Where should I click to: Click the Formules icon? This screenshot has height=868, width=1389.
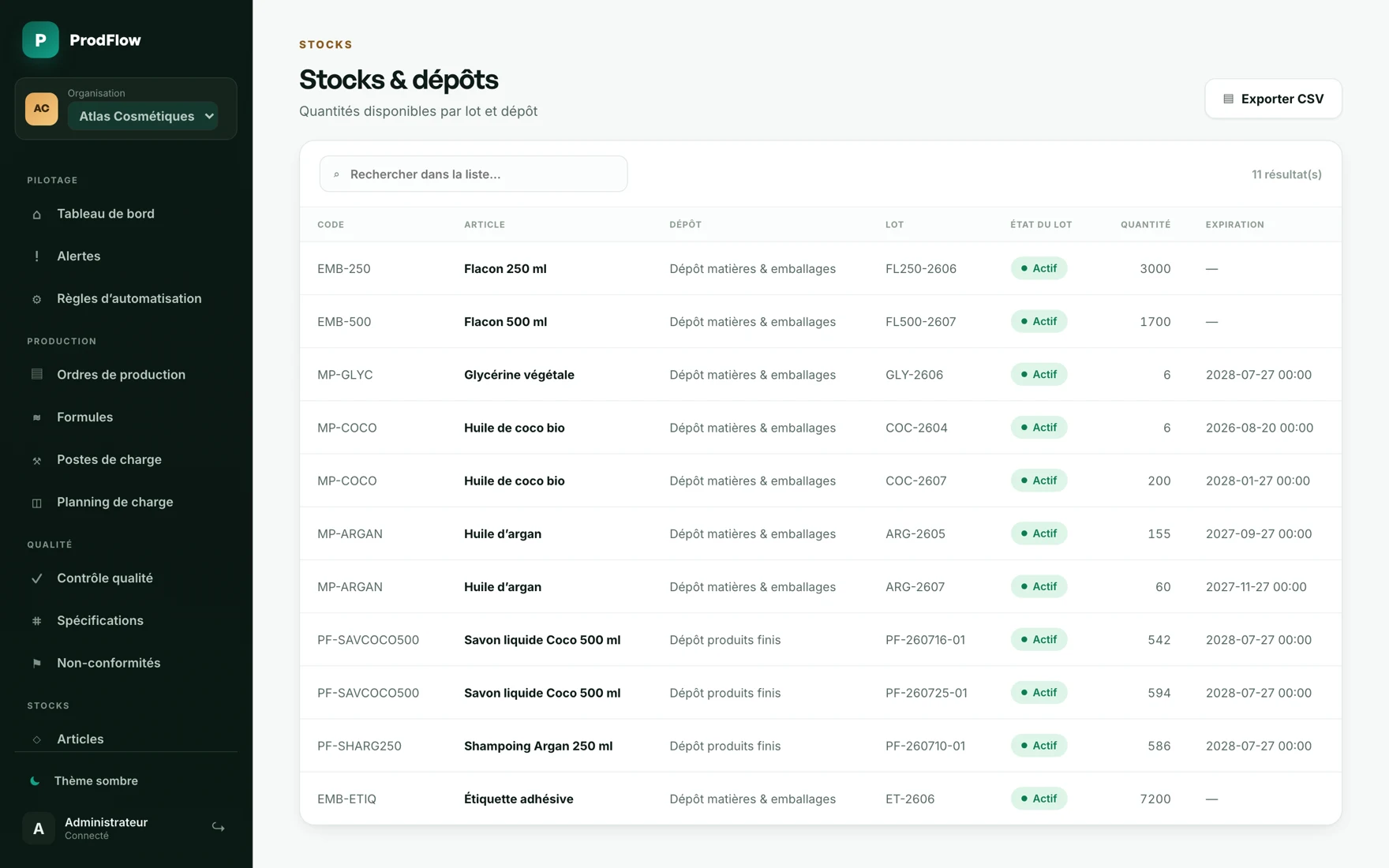point(36,417)
